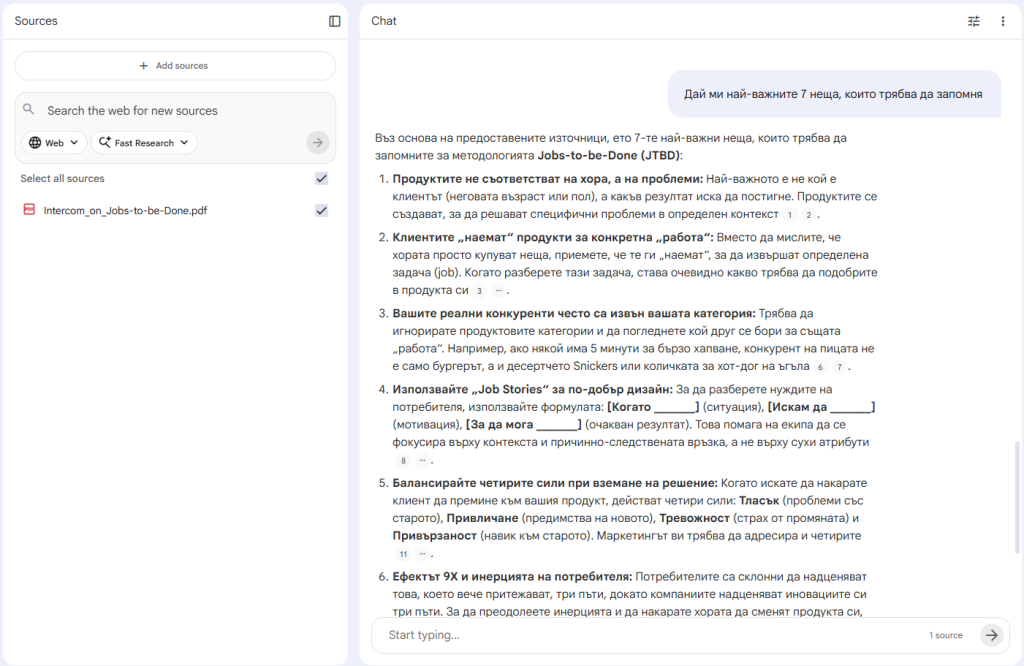Expand hidden citations after citation 3

[498, 291]
